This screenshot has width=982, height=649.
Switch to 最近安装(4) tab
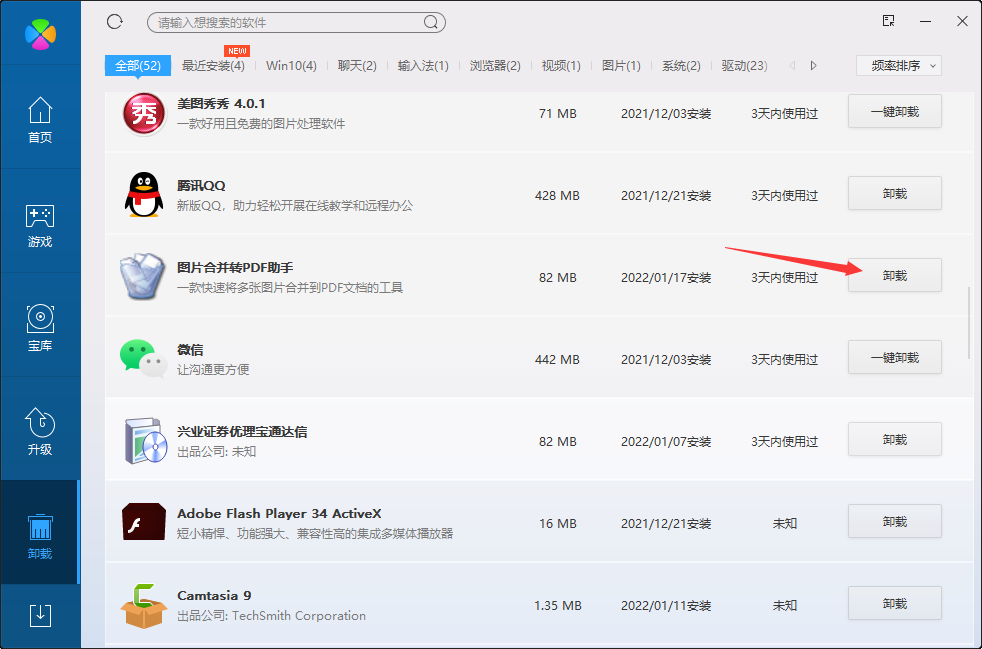(x=213, y=65)
